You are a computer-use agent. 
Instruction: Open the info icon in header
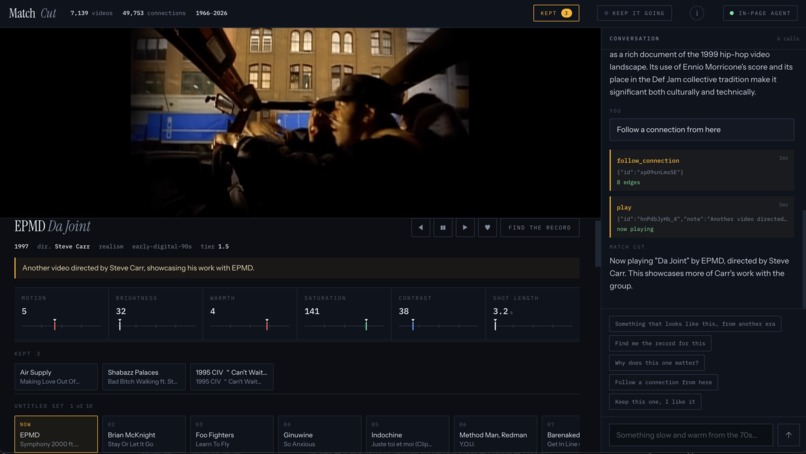coord(697,13)
